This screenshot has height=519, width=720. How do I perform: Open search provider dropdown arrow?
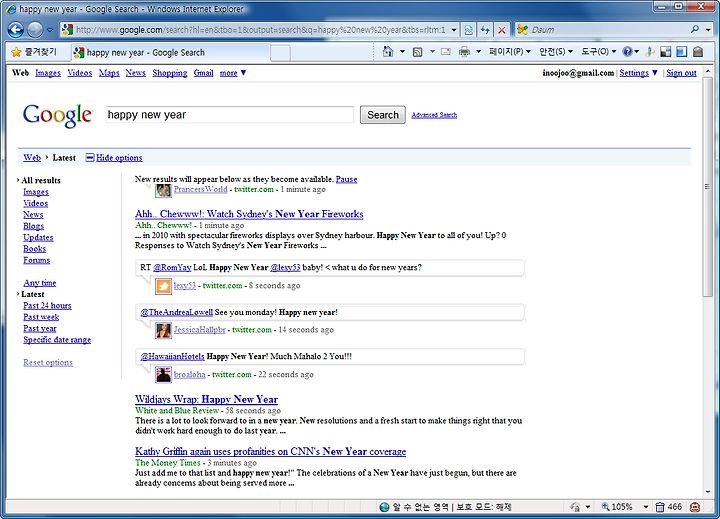(x=709, y=29)
